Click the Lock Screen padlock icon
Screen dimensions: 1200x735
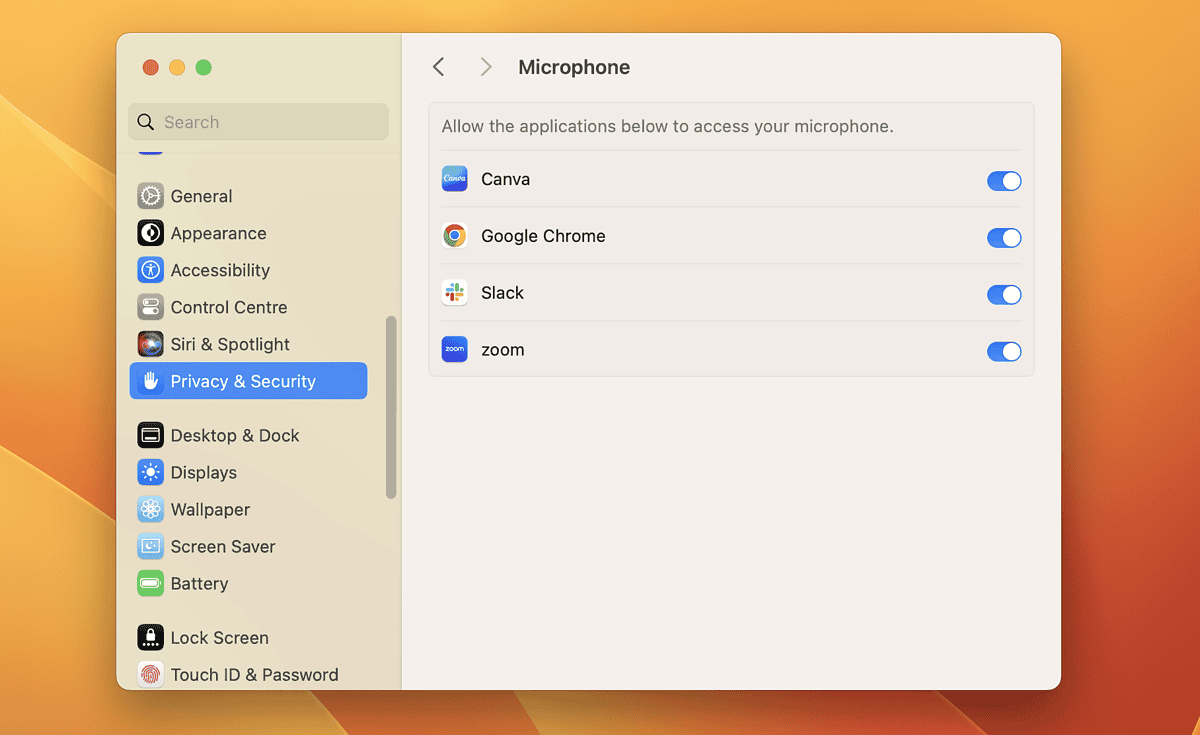click(x=150, y=637)
